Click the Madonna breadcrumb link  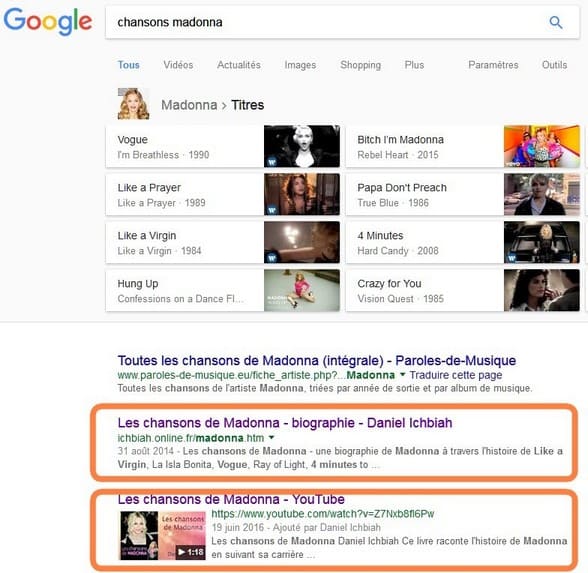click(x=189, y=105)
